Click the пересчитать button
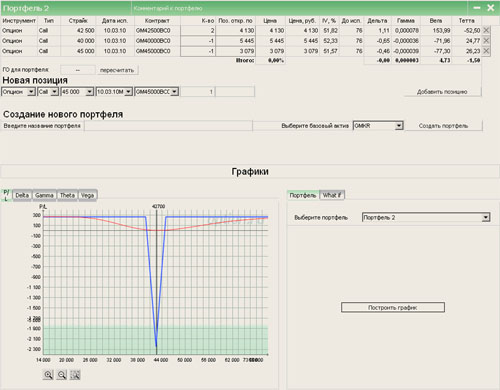This screenshot has height=390, width=500. (117, 70)
